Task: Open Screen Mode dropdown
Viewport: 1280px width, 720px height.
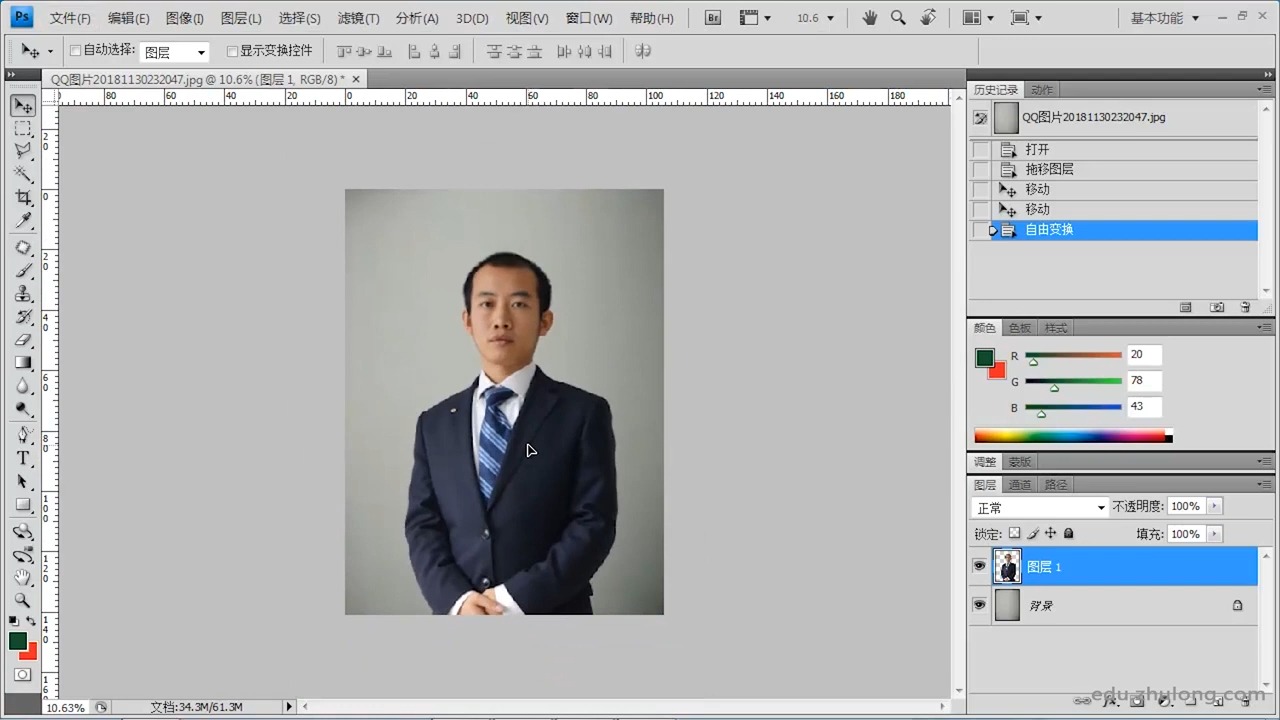Action: [x=1026, y=18]
